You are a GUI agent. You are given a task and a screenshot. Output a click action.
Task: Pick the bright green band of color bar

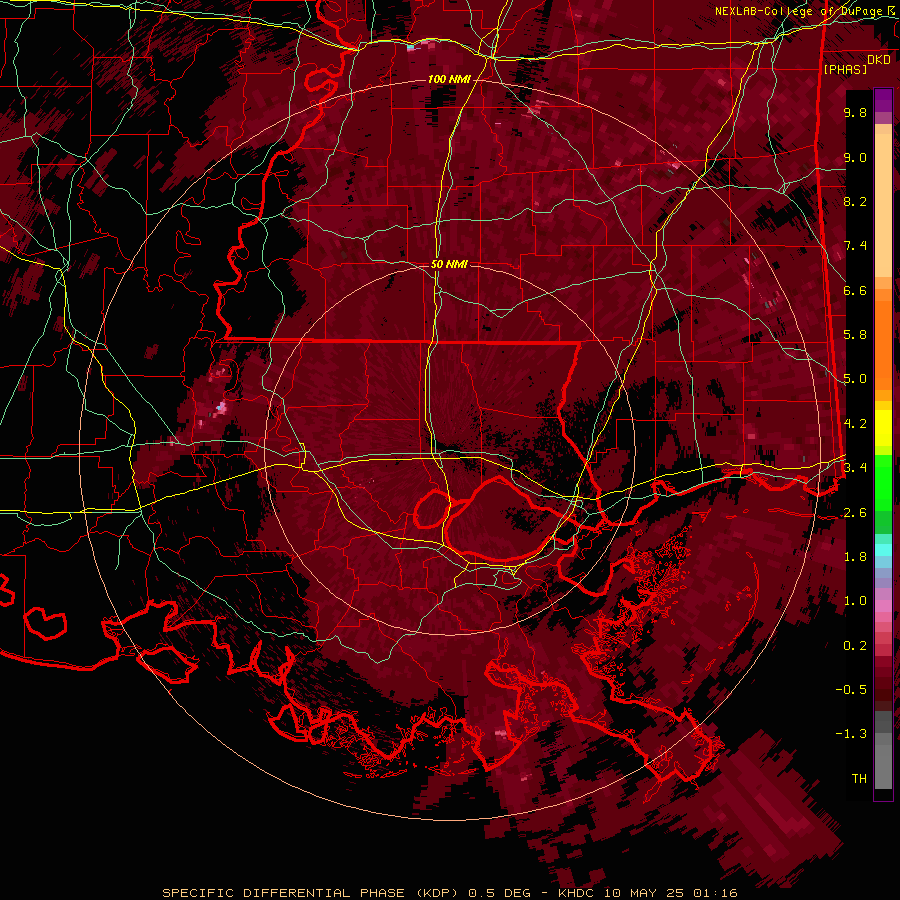pos(883,483)
